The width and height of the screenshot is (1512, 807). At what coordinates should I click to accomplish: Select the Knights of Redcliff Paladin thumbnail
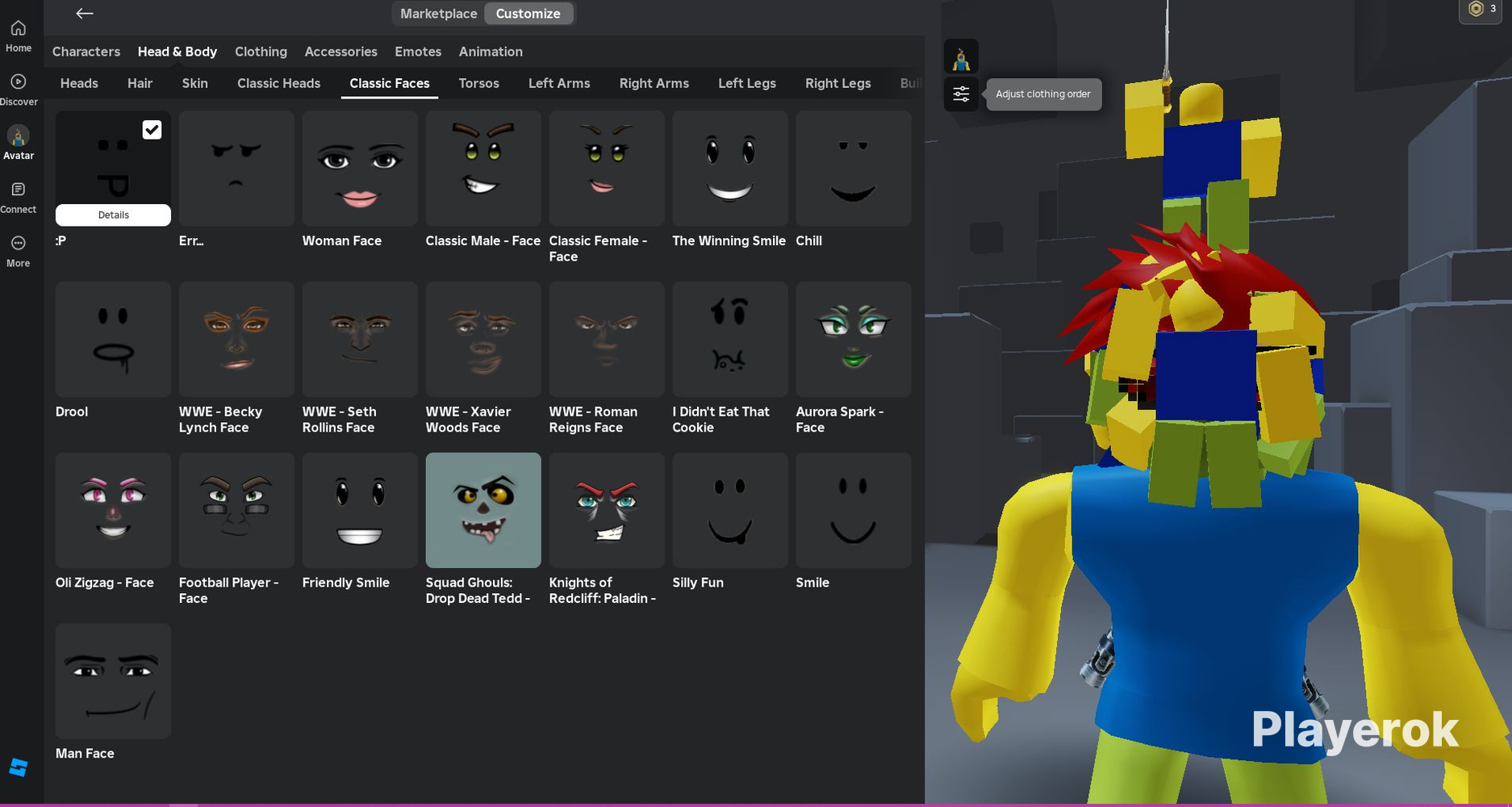tap(607, 511)
